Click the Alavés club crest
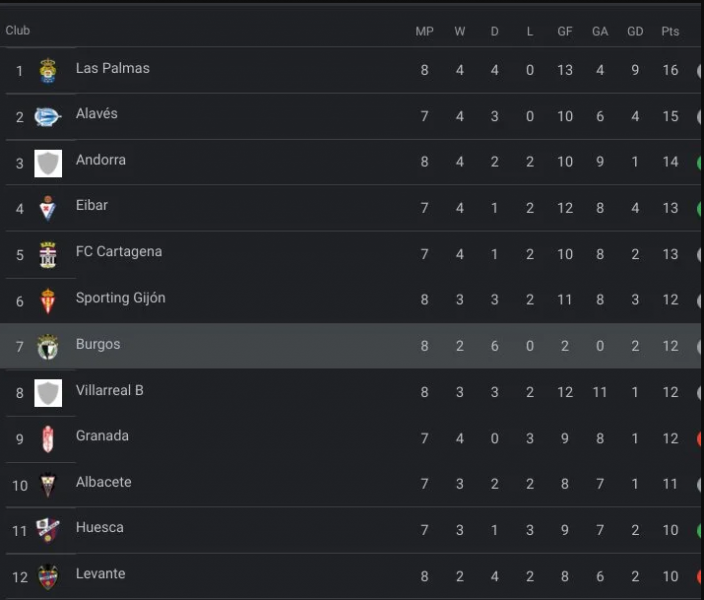This screenshot has width=704, height=600. pyautogui.click(x=48, y=117)
